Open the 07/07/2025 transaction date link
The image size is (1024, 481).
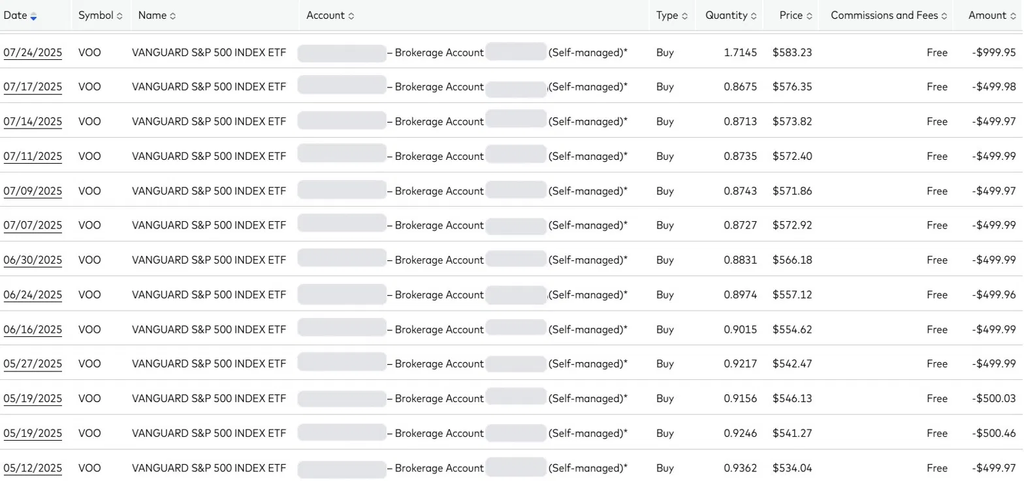pyautogui.click(x=33, y=226)
